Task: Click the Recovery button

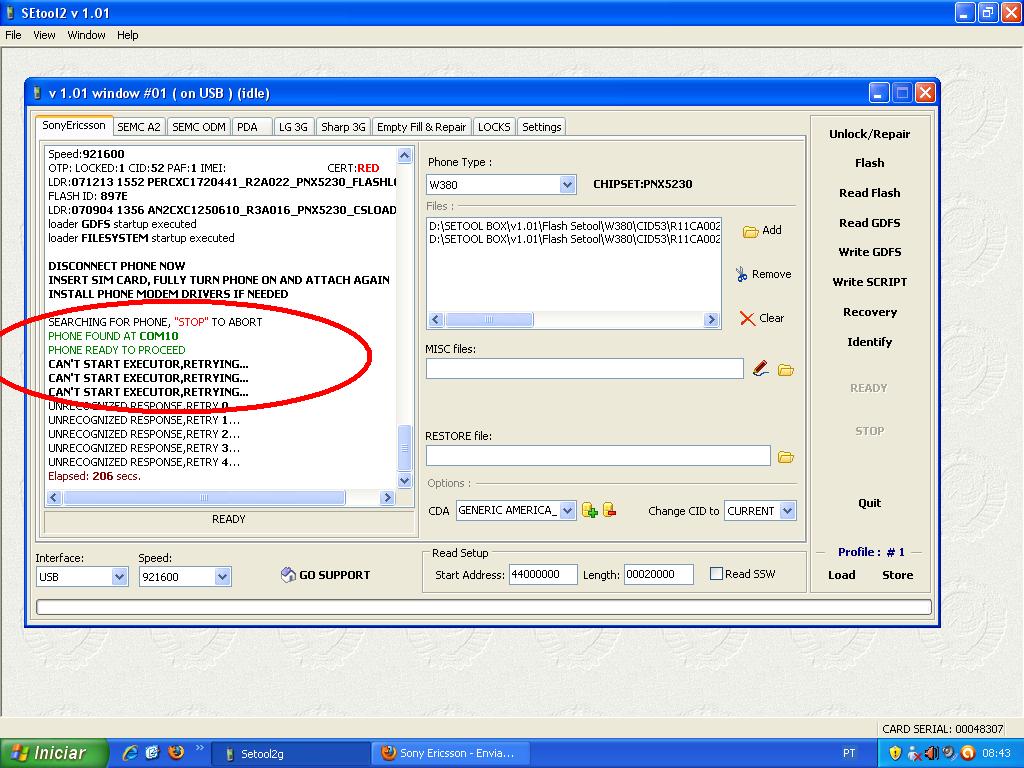Action: 869,312
